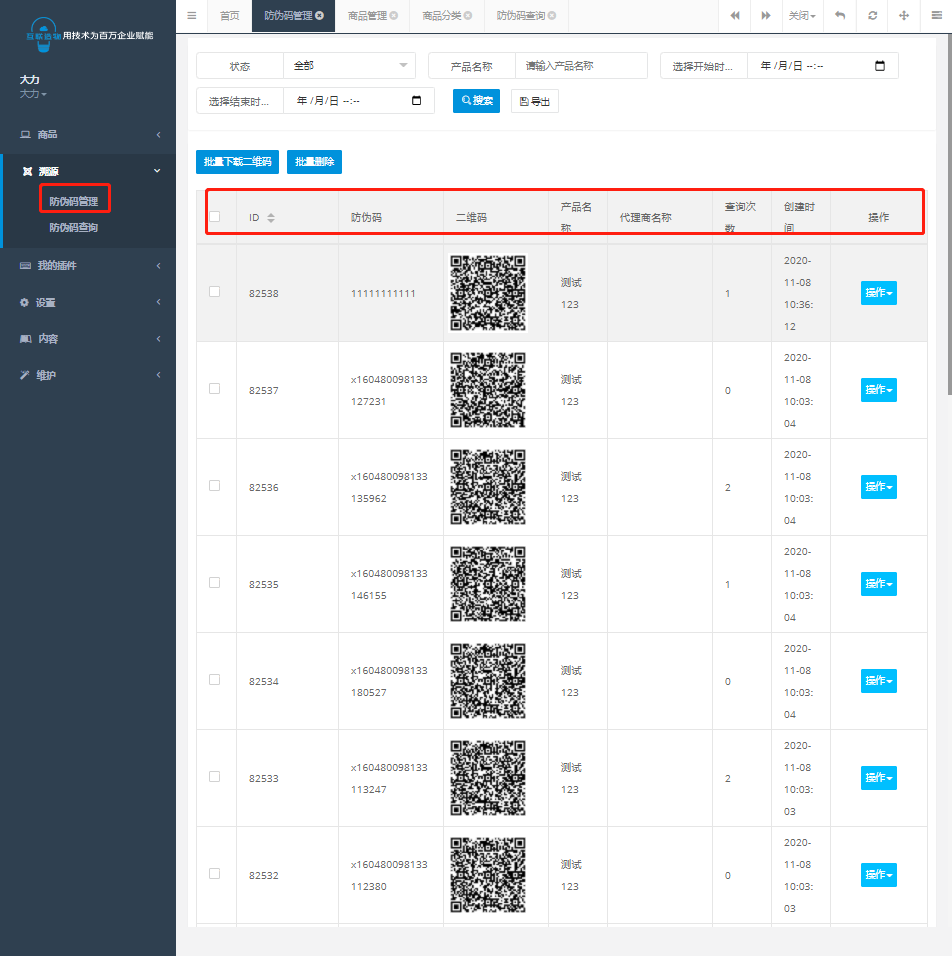Screen dimensions: 952x956
Task: Tick checkbox for row 82532
Action: click(215, 873)
